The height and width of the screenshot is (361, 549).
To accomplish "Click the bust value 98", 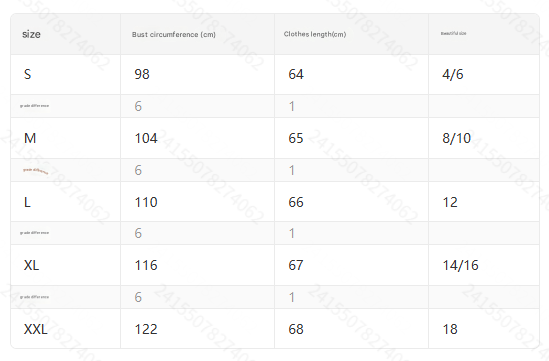I will (x=142, y=74).
